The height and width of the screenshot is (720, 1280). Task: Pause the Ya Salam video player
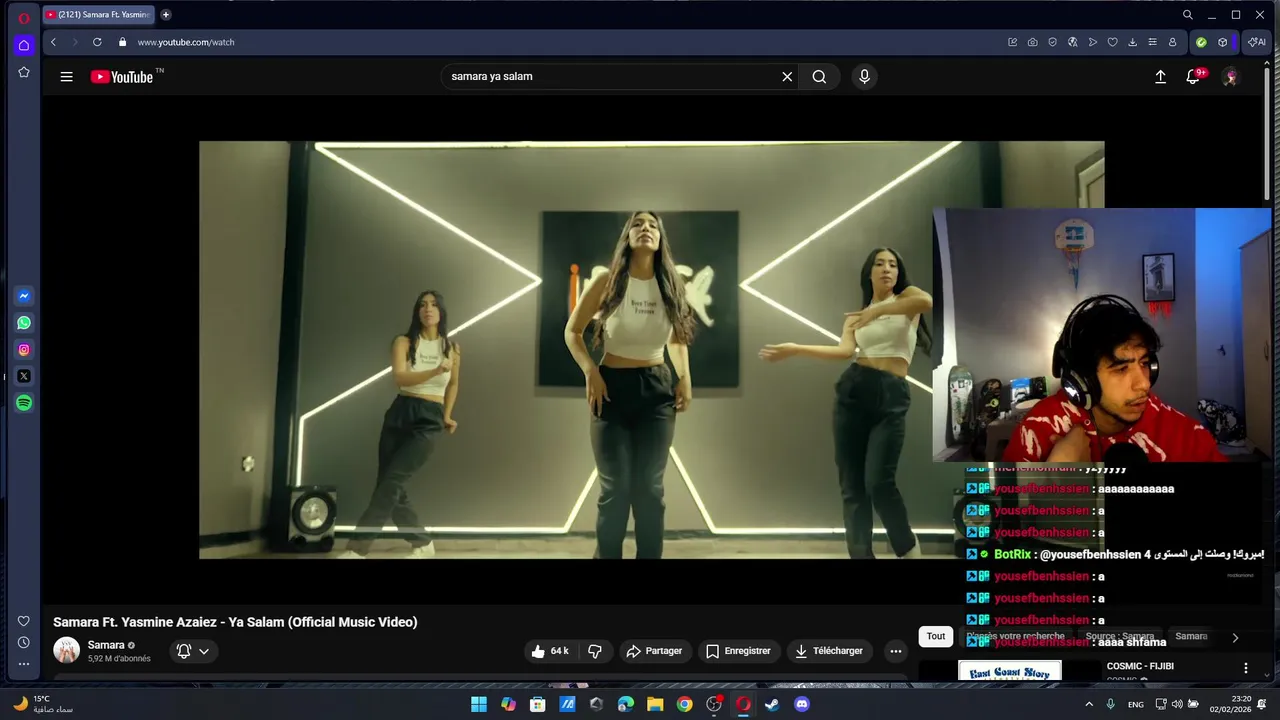click(x=651, y=349)
